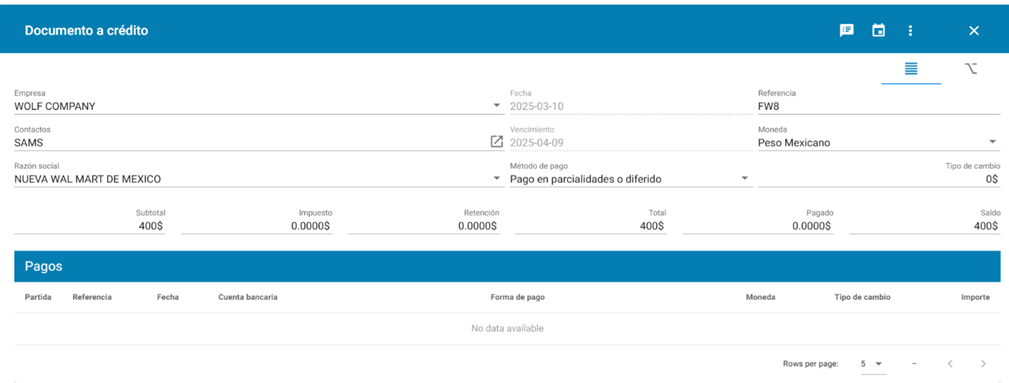This screenshot has height=383, width=1009.
Task: Open the calendar event icon in header
Action: (x=878, y=30)
